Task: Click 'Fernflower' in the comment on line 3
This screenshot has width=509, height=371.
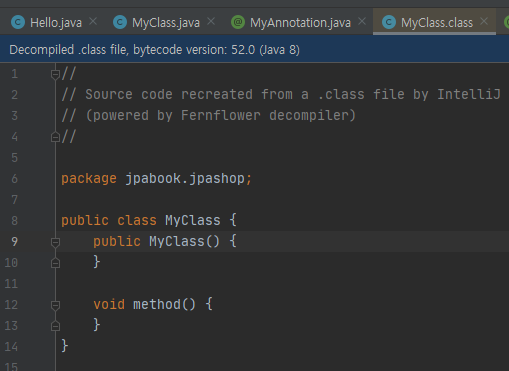Action: point(220,115)
